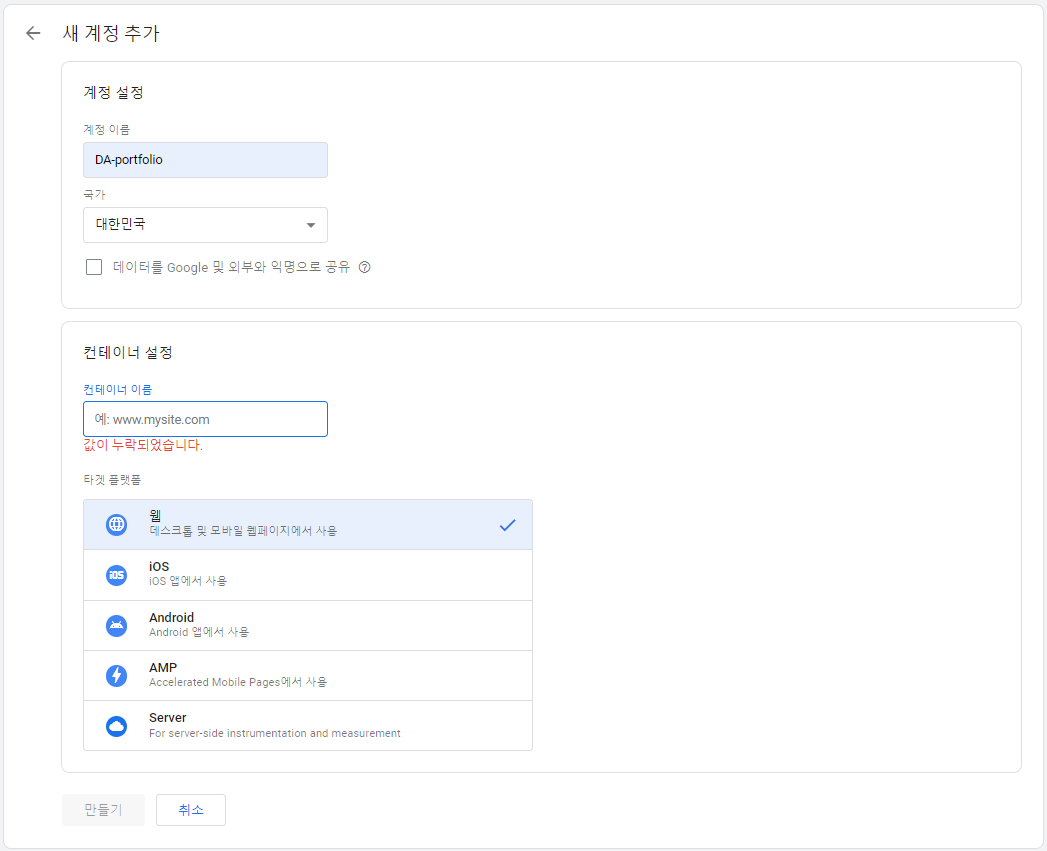
Task: Click the error text 값이 누락되었습니다
Action: (143, 446)
